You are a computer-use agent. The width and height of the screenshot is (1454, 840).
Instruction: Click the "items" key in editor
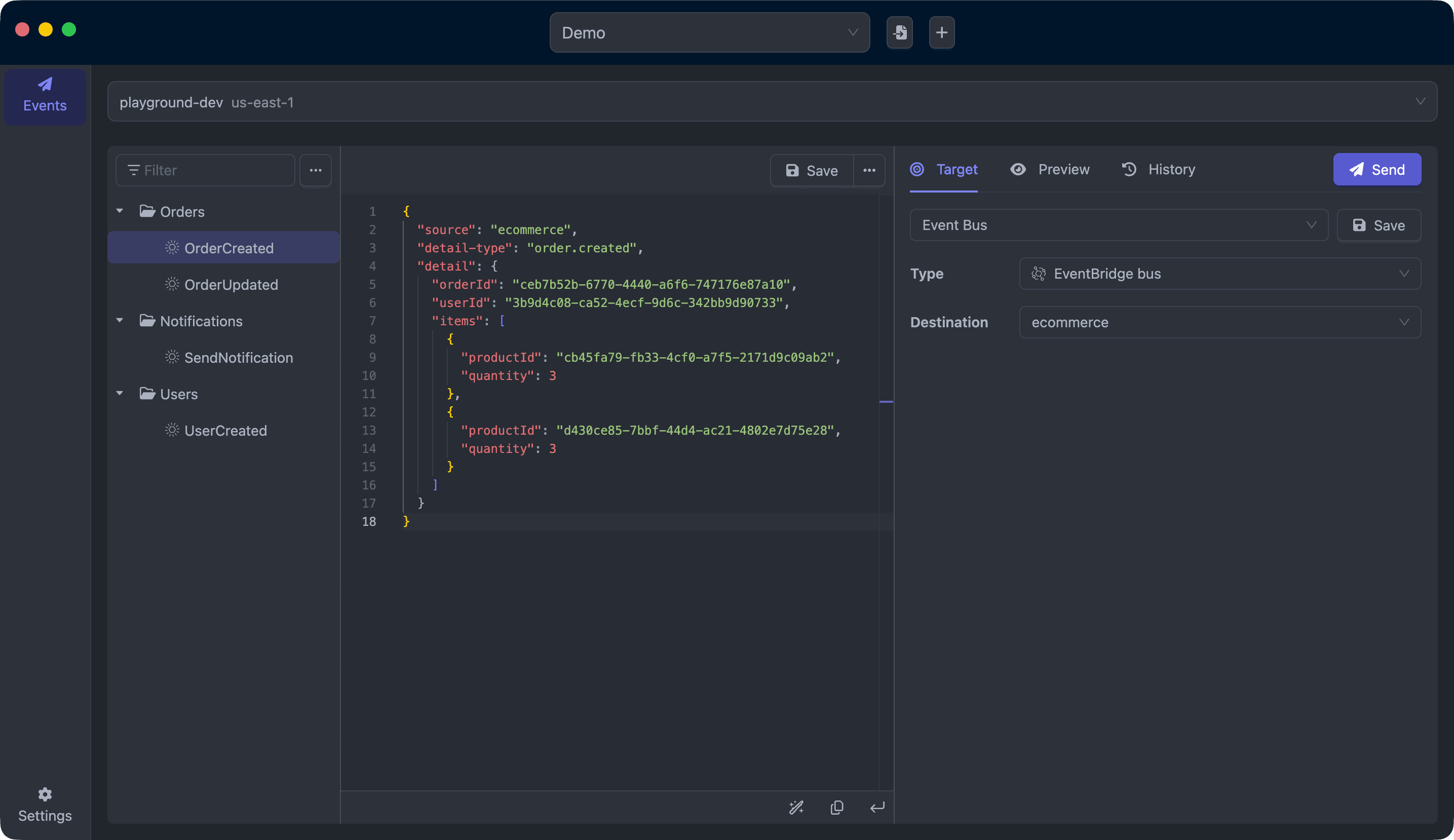[x=457, y=321]
